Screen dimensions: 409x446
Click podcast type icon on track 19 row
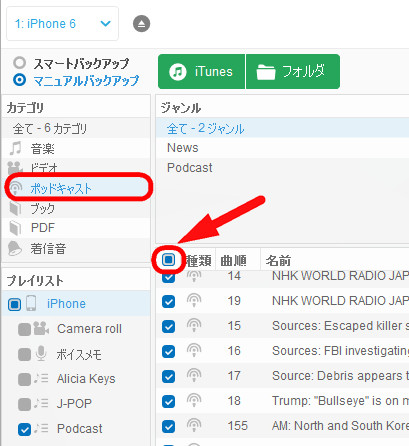click(x=194, y=301)
